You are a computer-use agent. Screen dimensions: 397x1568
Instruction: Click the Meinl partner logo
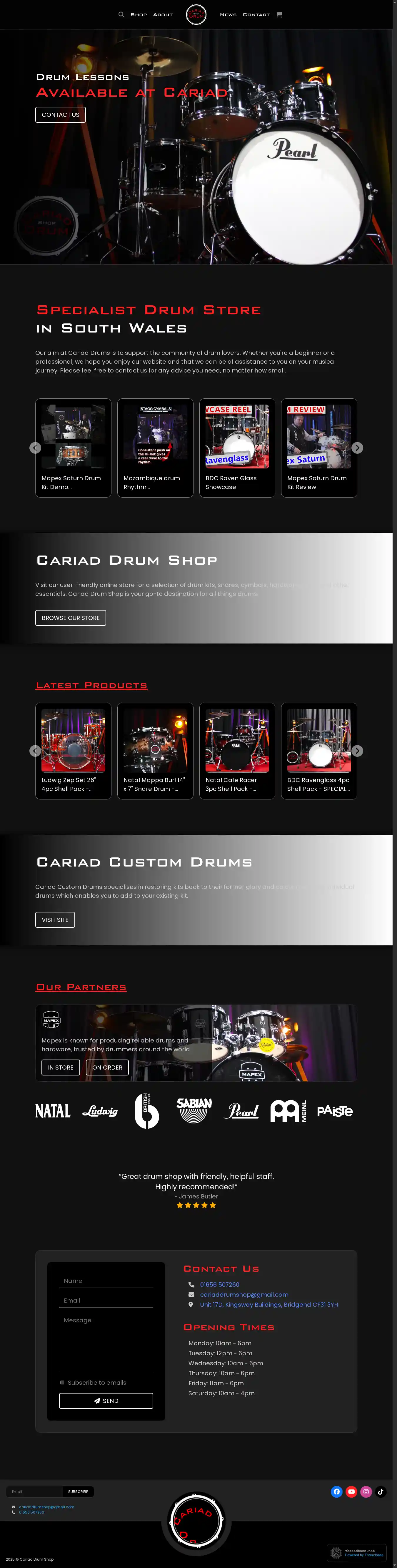(288, 1111)
